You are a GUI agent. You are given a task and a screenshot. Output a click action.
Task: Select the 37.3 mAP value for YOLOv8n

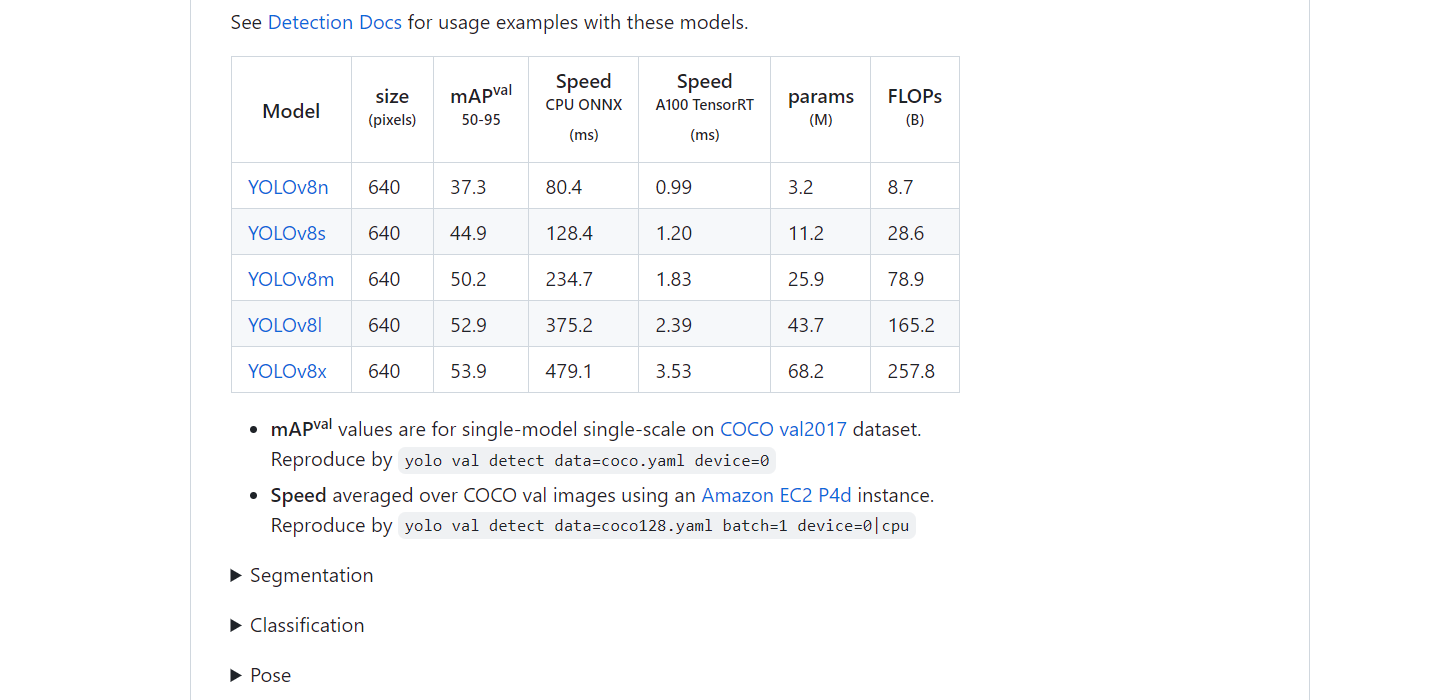[x=468, y=186]
